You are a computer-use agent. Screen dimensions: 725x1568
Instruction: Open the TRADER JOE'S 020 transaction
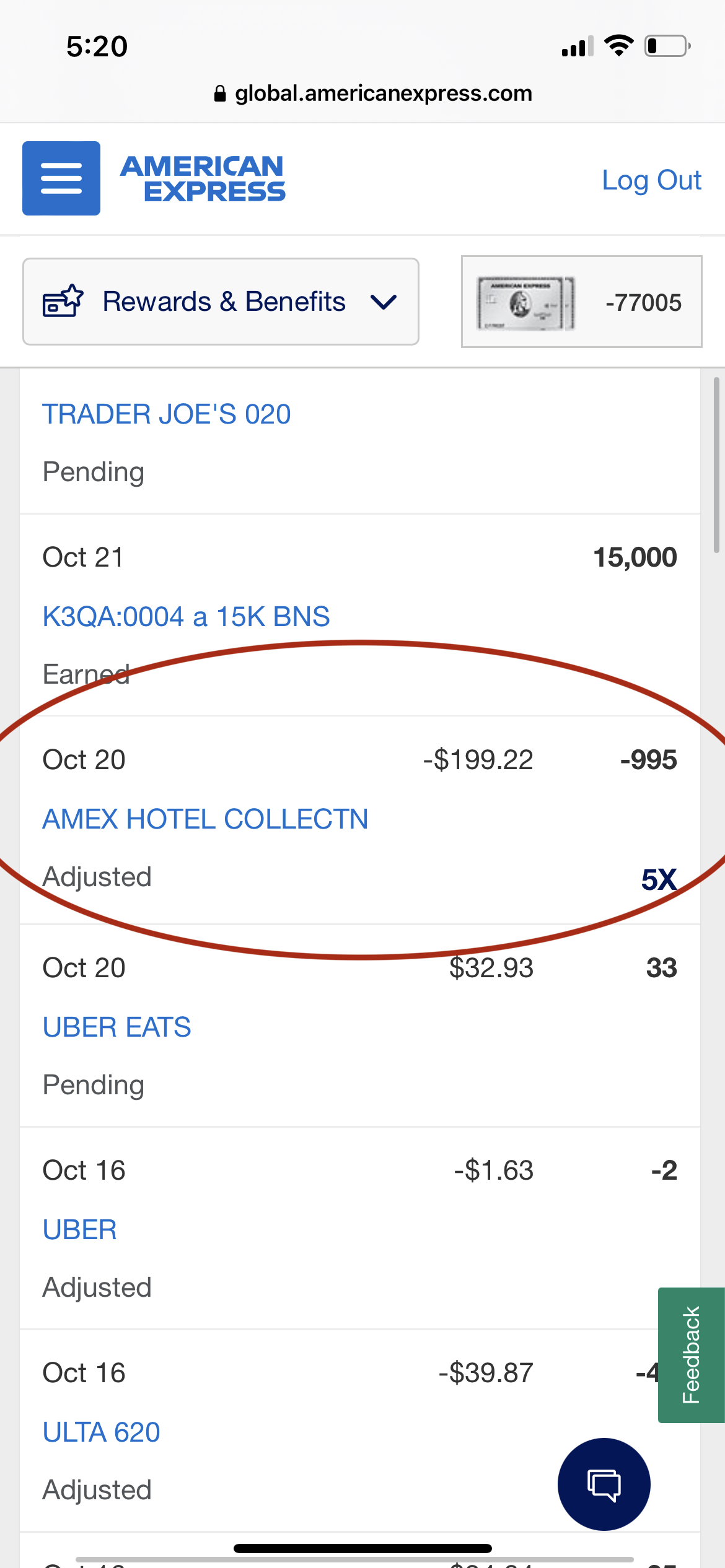coord(167,414)
